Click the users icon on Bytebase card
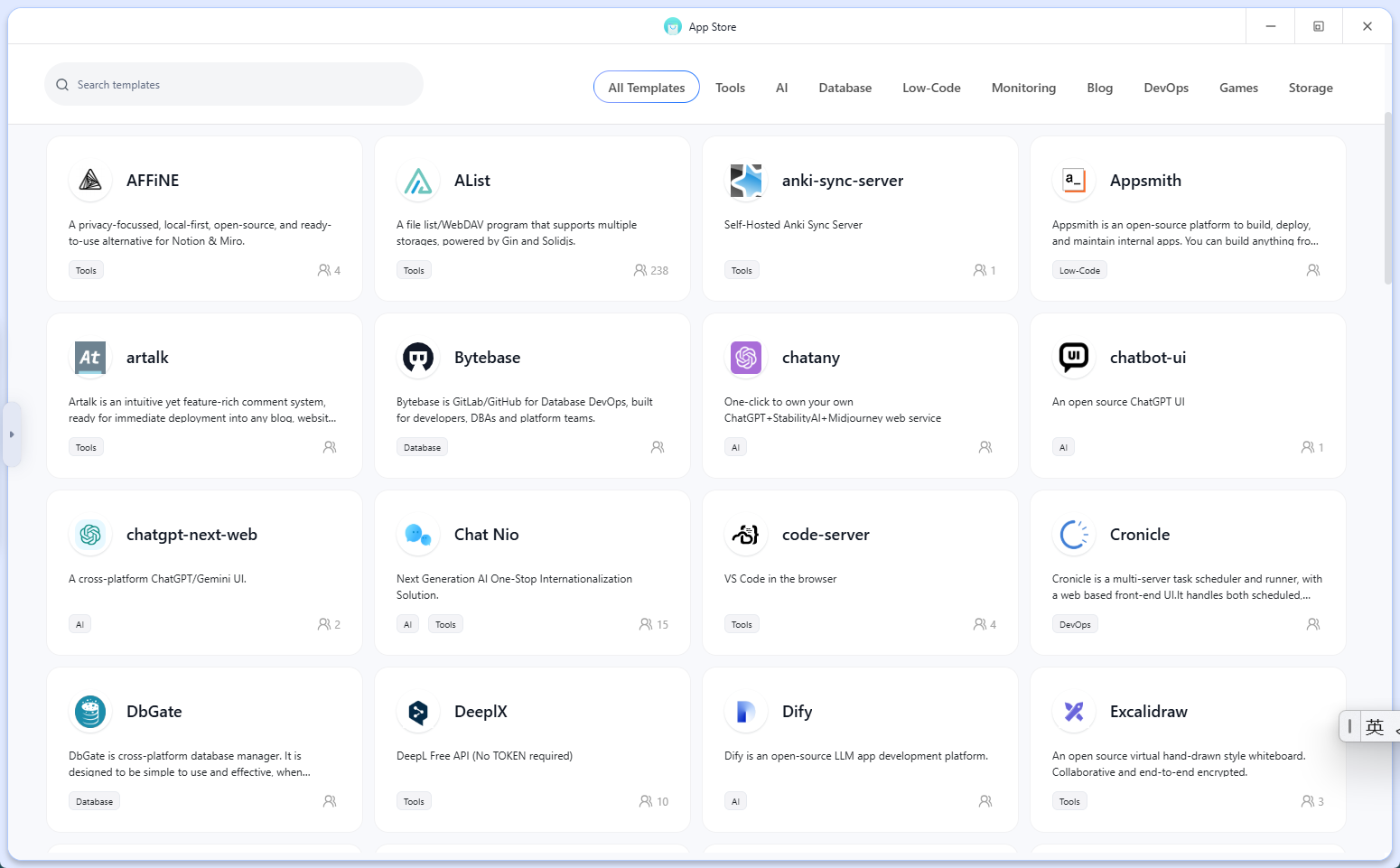The image size is (1400, 868). point(658,447)
